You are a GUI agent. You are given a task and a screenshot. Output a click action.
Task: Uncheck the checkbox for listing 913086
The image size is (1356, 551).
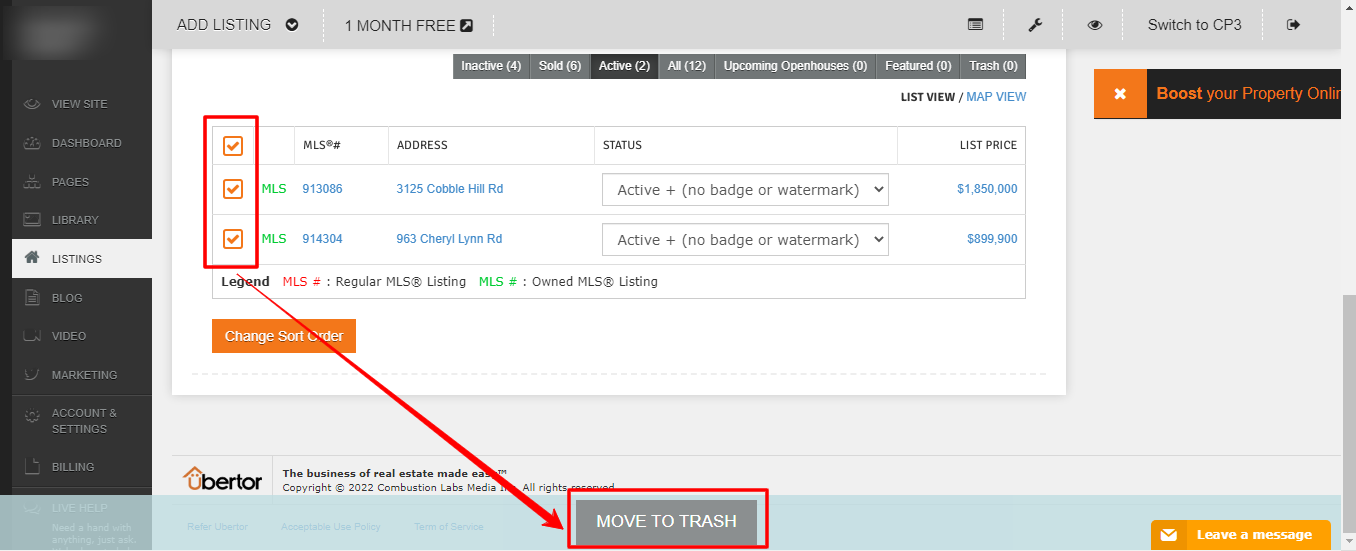pyautogui.click(x=232, y=189)
